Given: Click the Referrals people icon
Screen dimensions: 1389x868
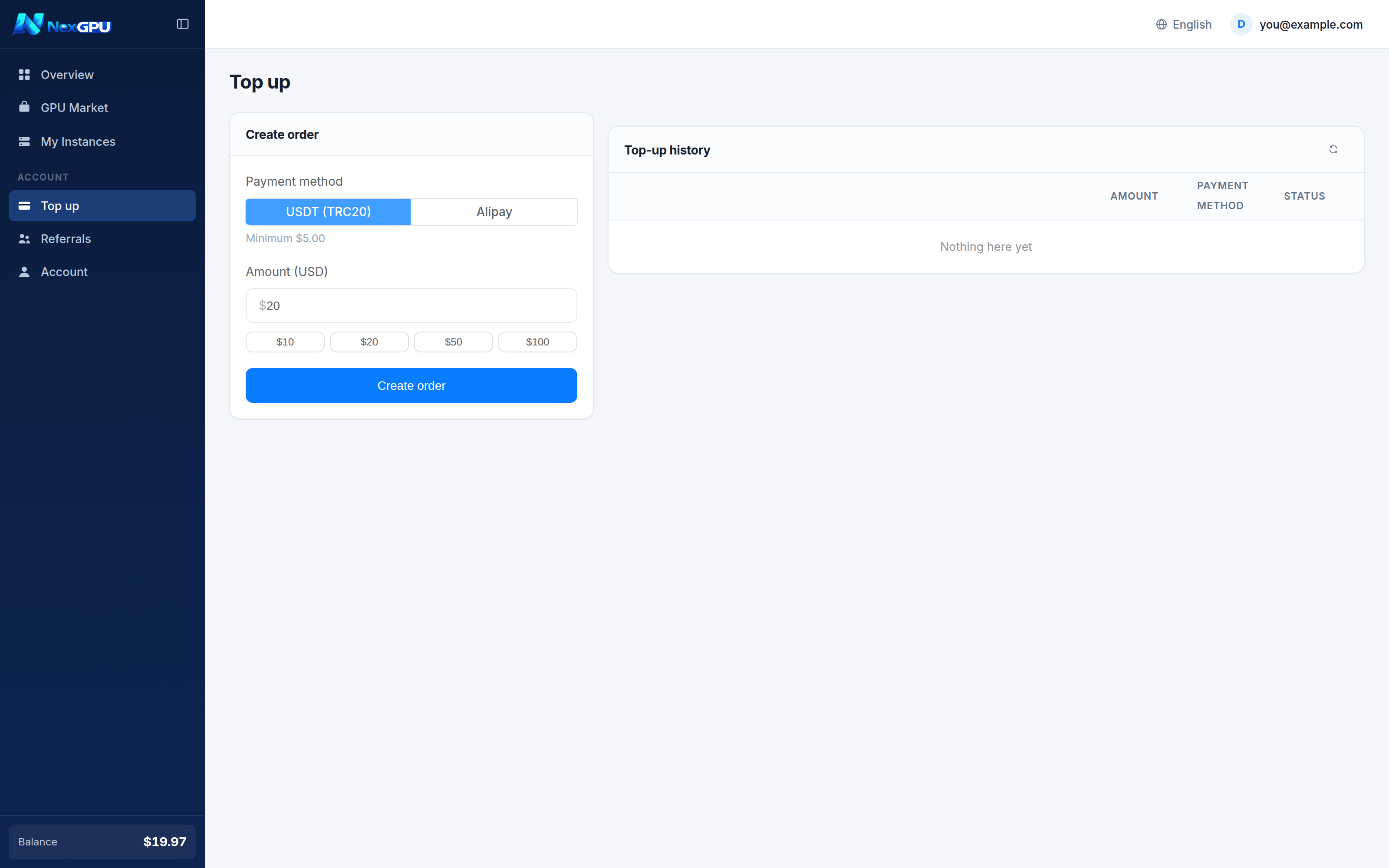Looking at the screenshot, I should tap(24, 238).
